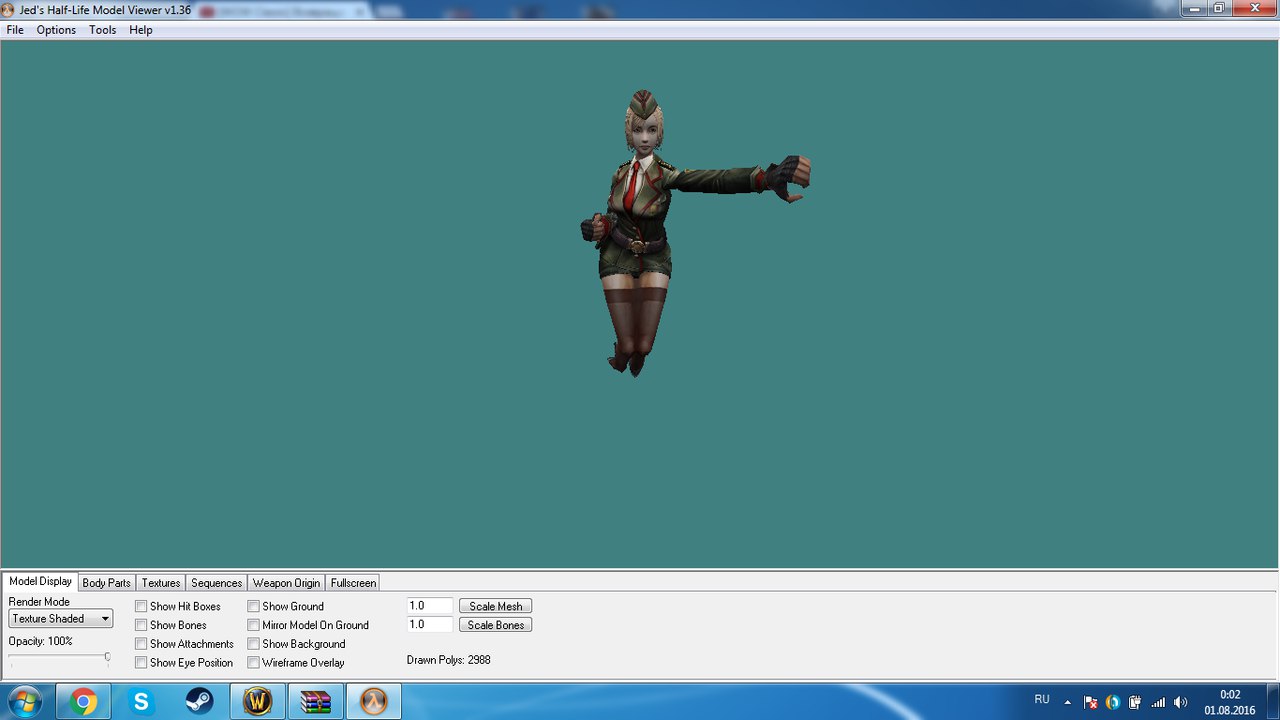Click the bones scale value field
Viewport: 1280px width, 720px height.
click(430, 625)
